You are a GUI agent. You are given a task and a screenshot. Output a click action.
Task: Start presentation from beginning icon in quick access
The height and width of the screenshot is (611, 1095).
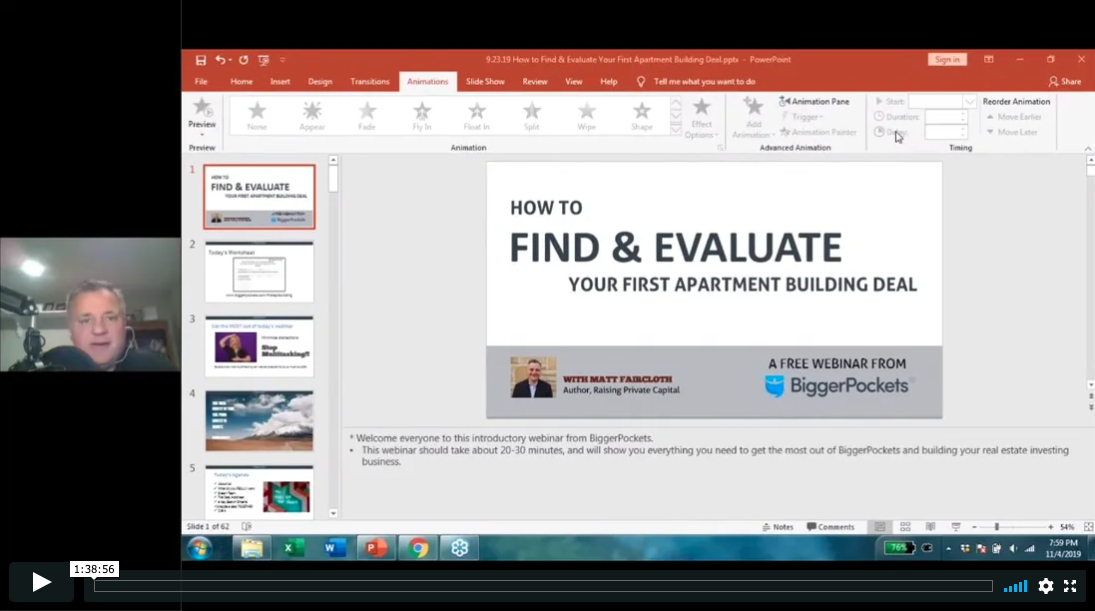point(263,60)
